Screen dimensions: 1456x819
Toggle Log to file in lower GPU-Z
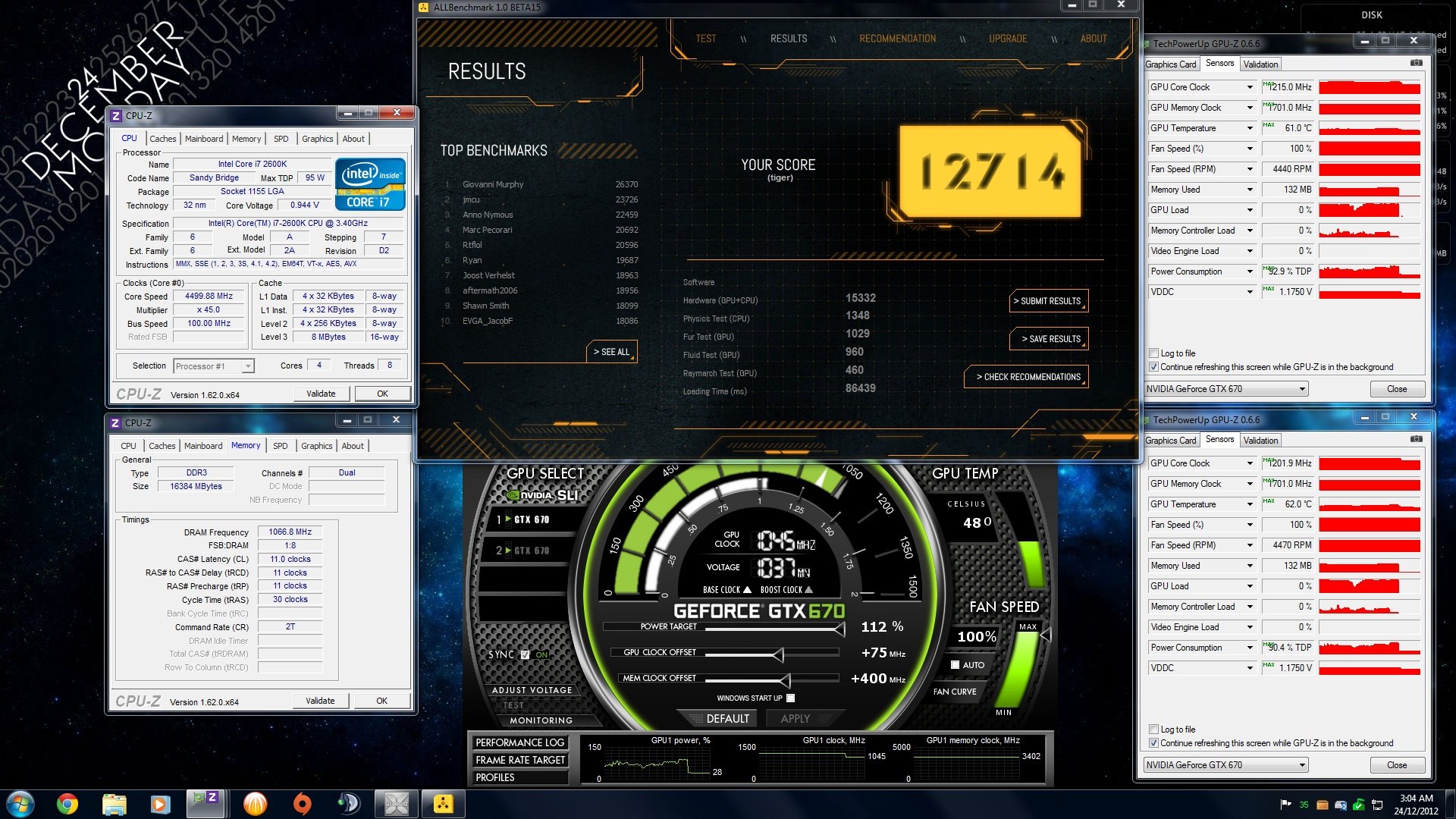(1153, 730)
